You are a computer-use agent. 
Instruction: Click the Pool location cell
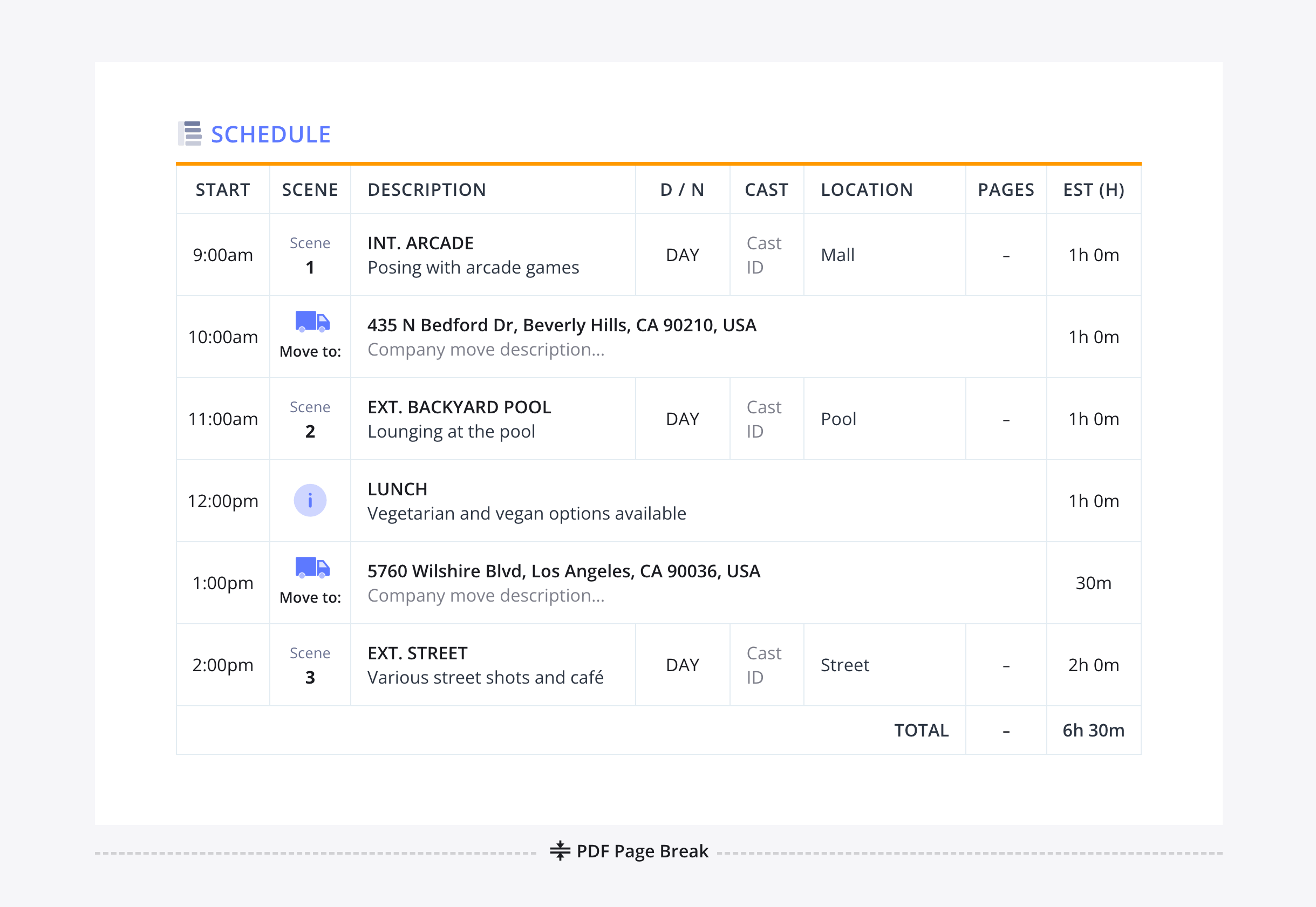[838, 419]
